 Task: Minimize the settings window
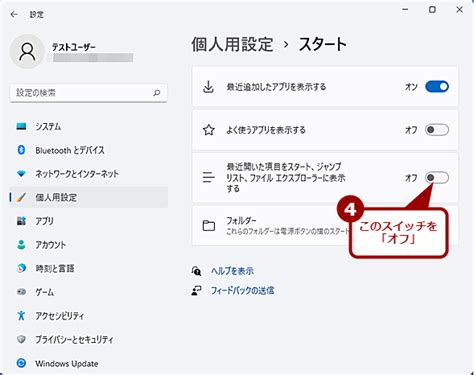(x=405, y=10)
